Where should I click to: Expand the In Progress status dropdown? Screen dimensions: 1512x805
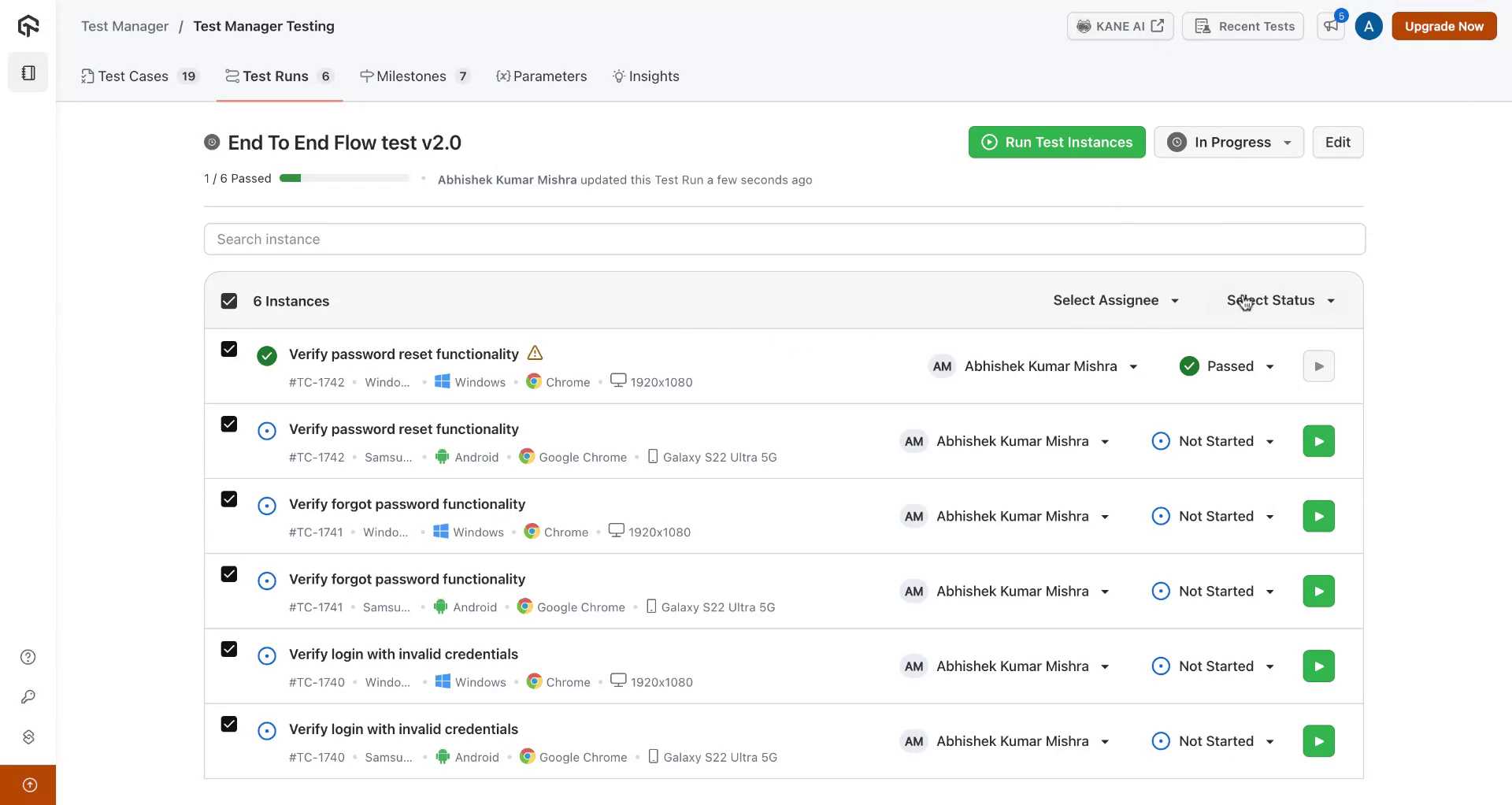tap(1228, 143)
